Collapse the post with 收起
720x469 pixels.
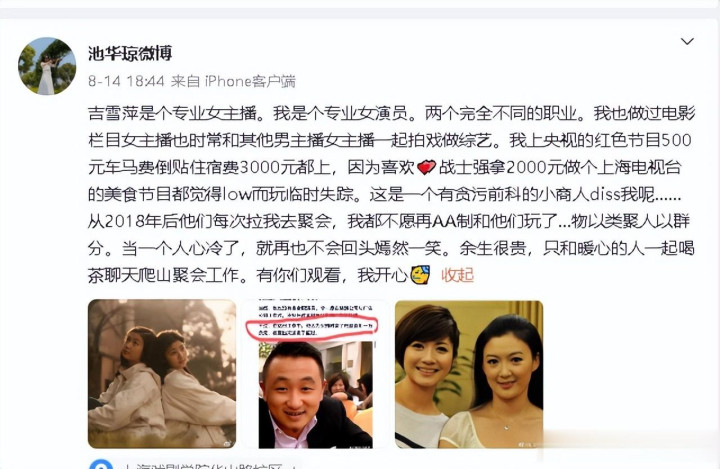(457, 275)
